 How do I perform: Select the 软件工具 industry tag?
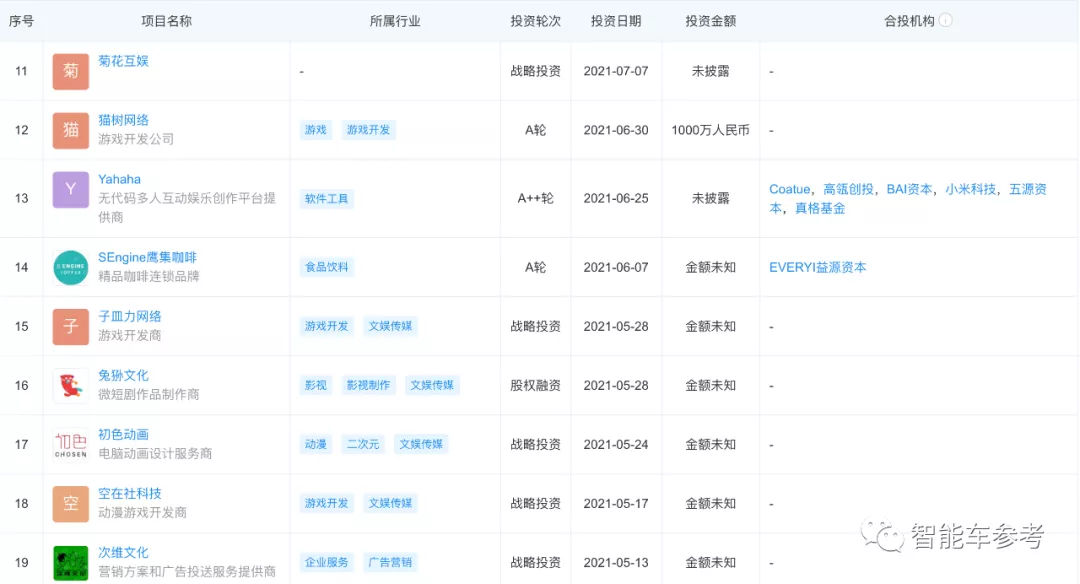[326, 198]
